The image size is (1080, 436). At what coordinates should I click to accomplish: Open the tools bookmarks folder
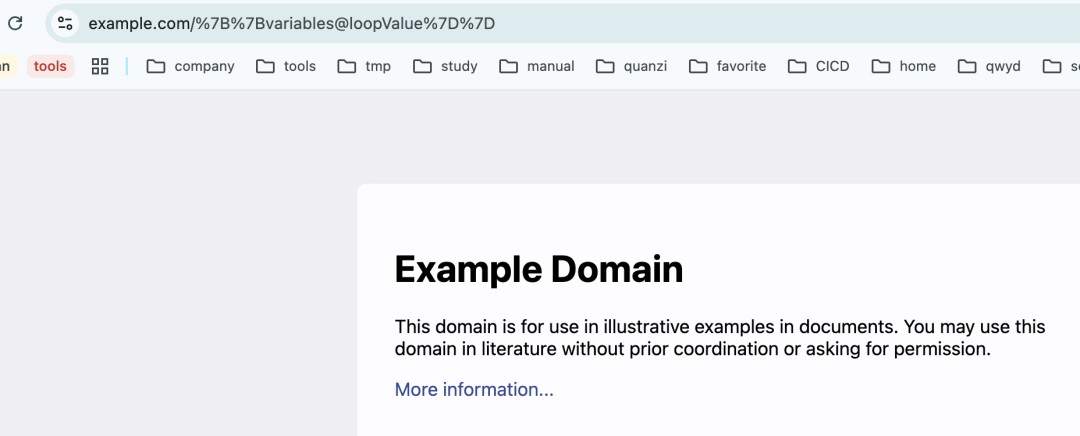click(x=285, y=66)
